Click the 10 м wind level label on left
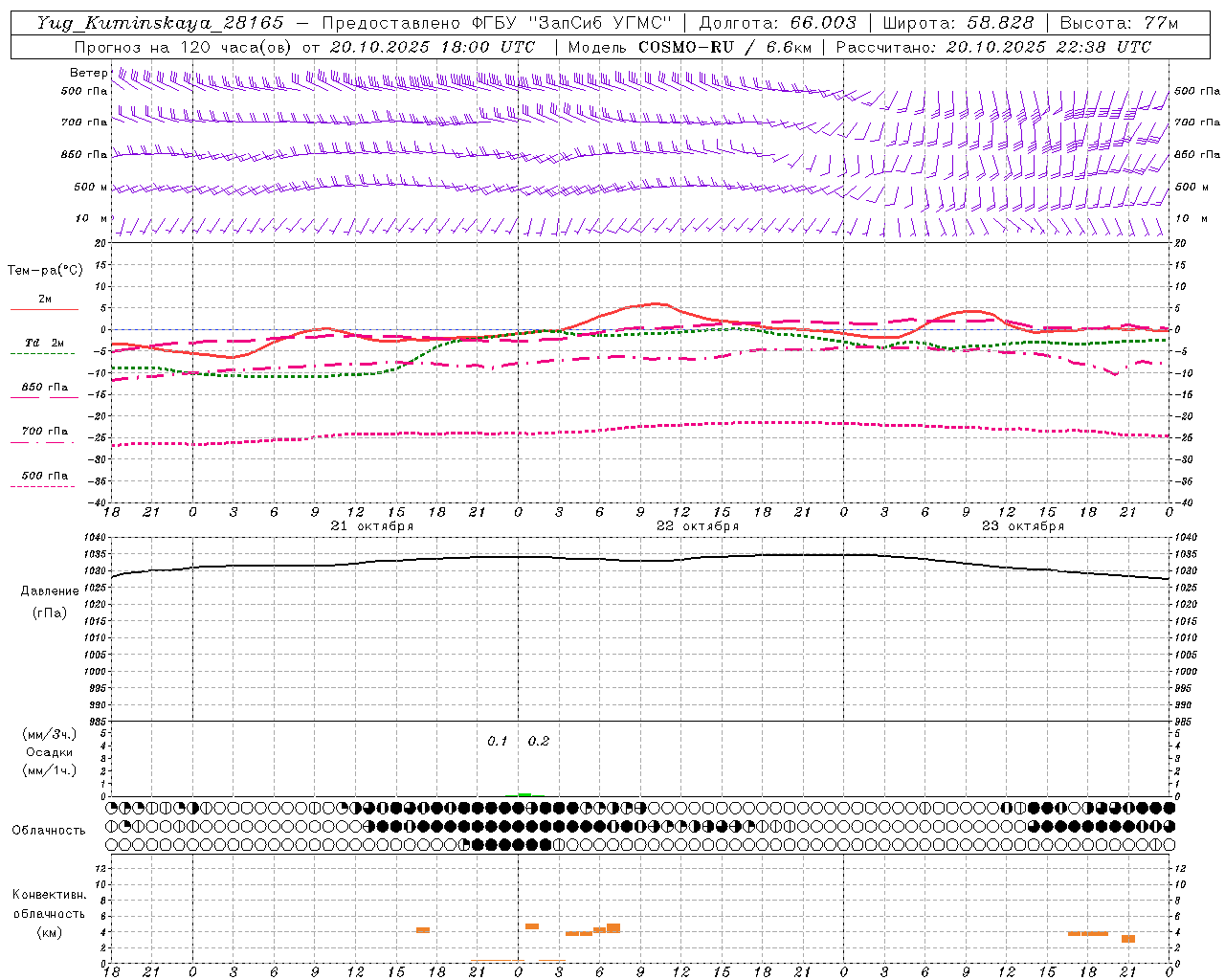1225x980 pixels. (x=92, y=218)
